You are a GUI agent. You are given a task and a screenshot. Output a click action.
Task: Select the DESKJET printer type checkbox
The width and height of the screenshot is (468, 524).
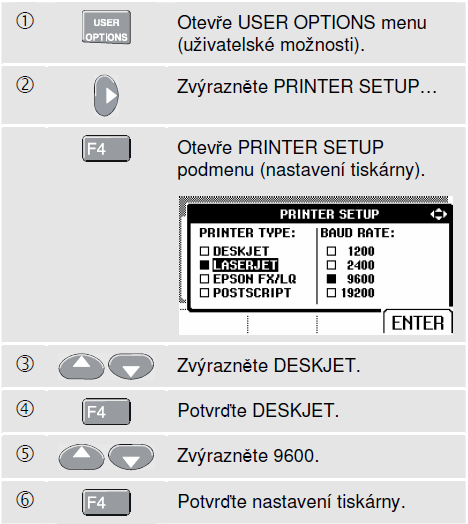204,251
